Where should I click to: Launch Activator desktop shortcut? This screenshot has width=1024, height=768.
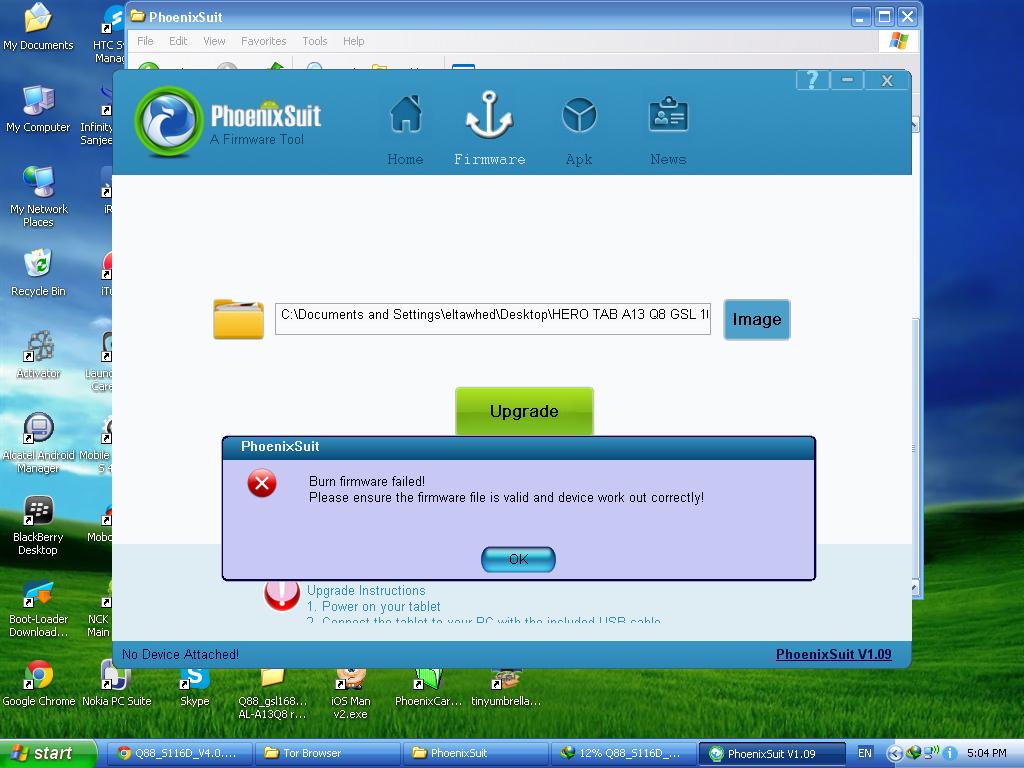39,355
